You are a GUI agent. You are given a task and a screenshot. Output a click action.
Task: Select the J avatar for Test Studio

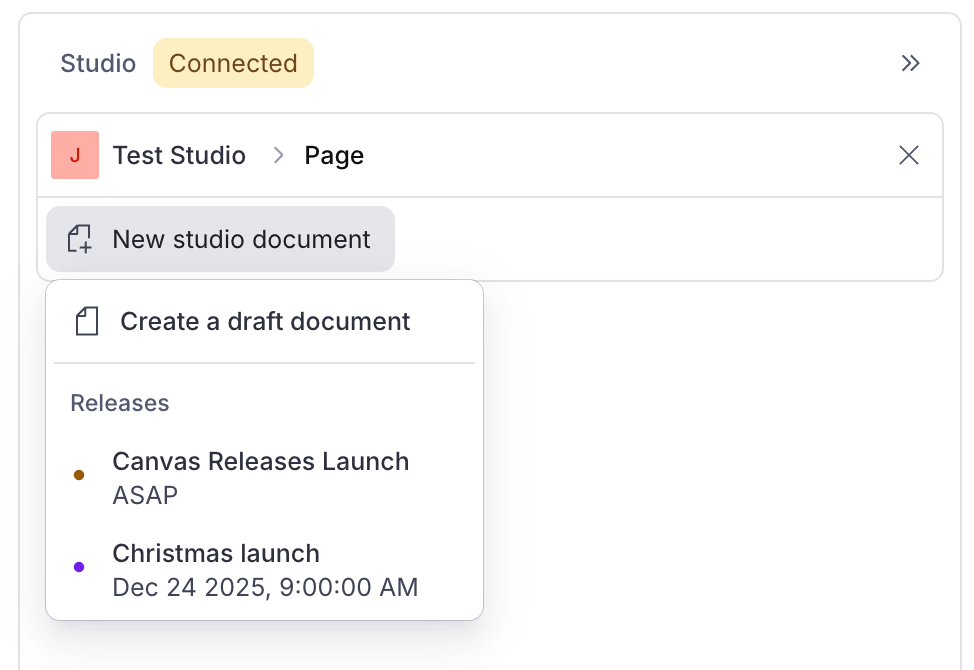75,155
